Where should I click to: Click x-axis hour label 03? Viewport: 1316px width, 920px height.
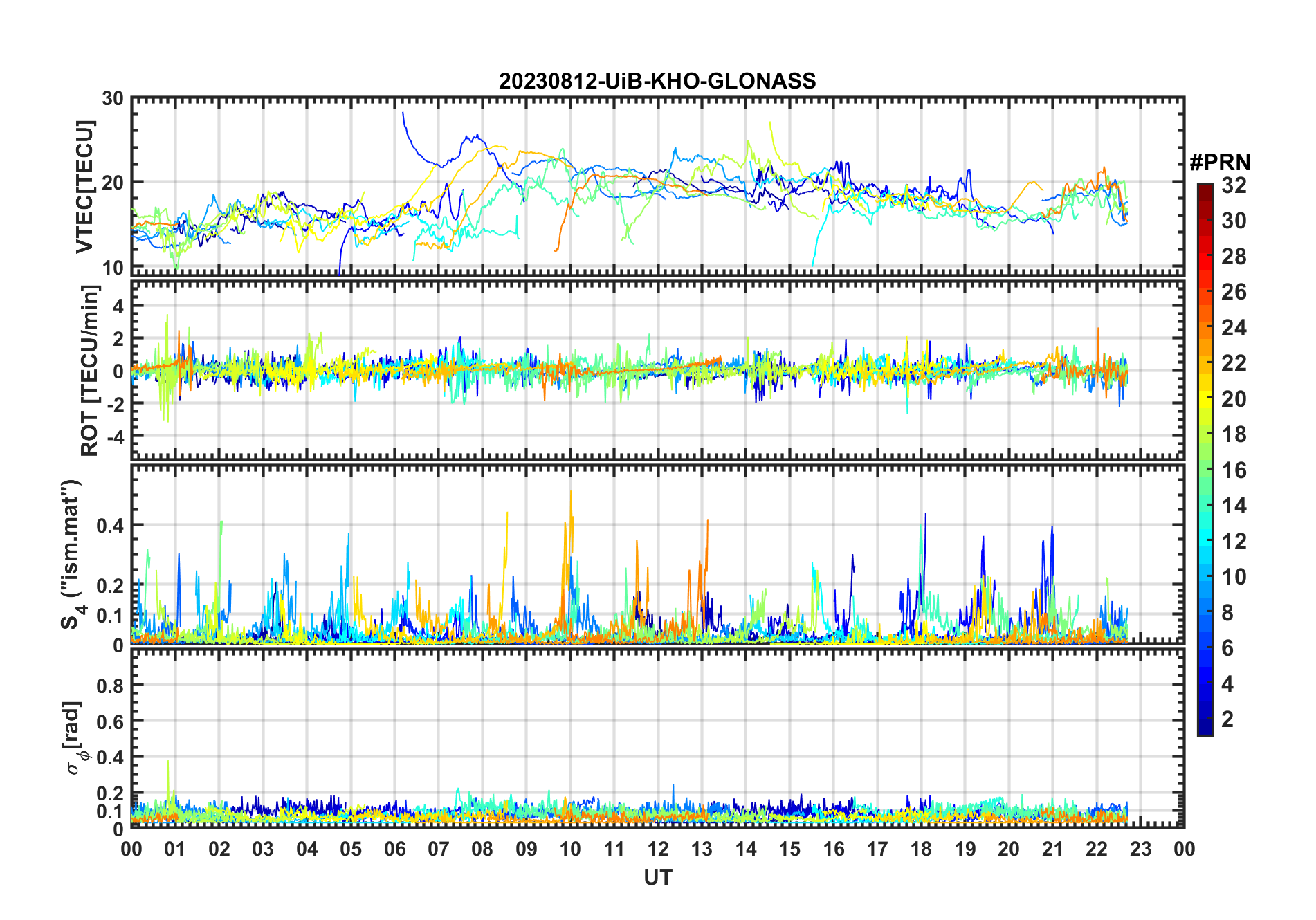tap(263, 849)
